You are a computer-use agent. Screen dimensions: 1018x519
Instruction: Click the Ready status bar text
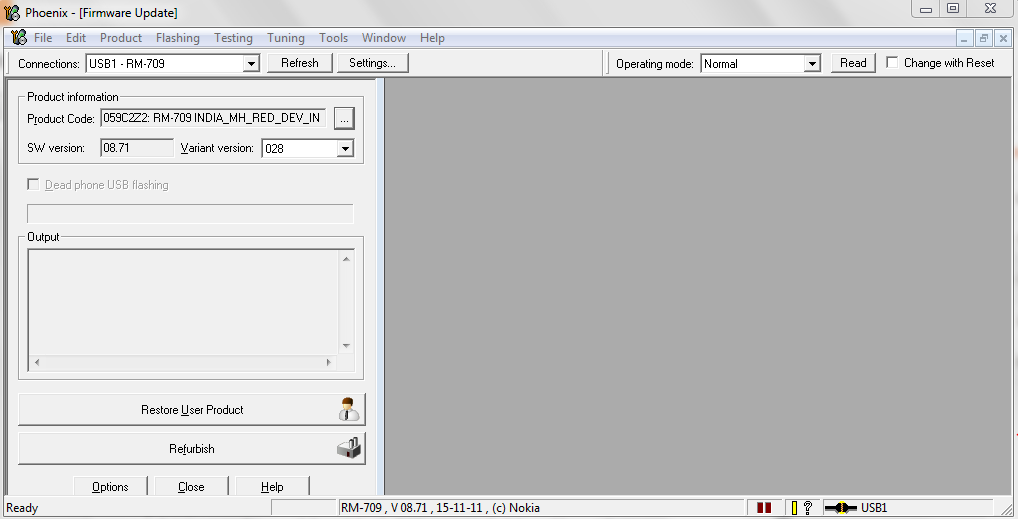tap(22, 507)
